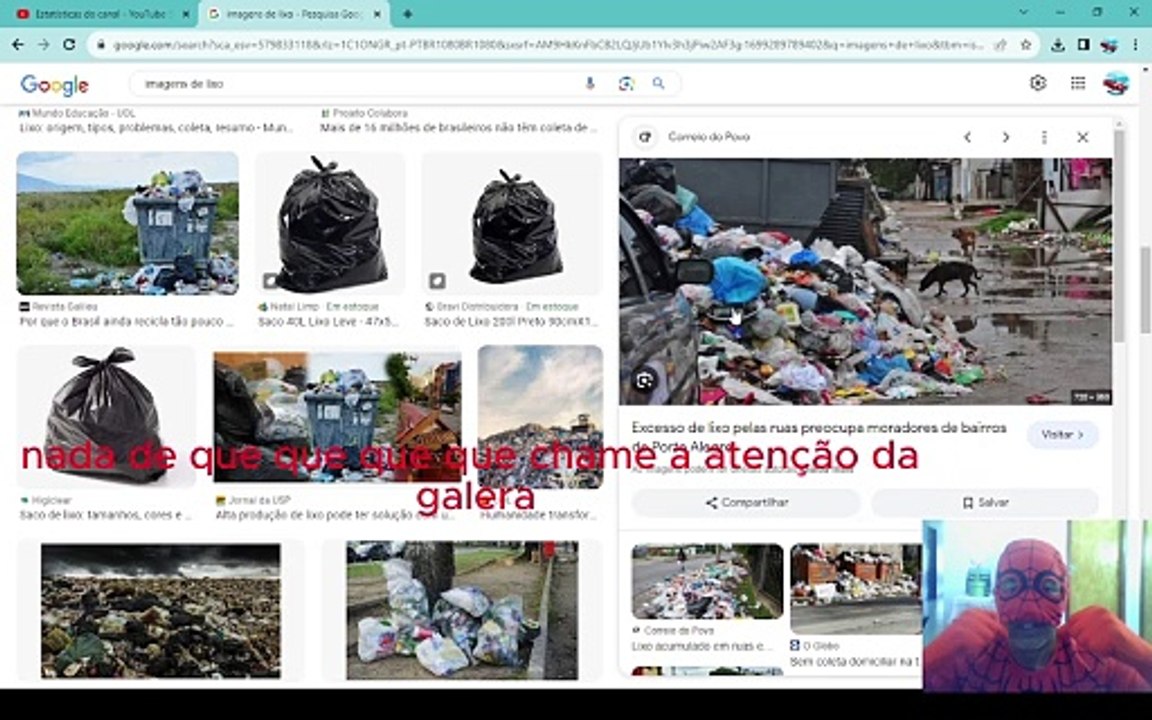This screenshot has width=1152, height=720.
Task: Open the Google account avatar
Action: 1116,83
